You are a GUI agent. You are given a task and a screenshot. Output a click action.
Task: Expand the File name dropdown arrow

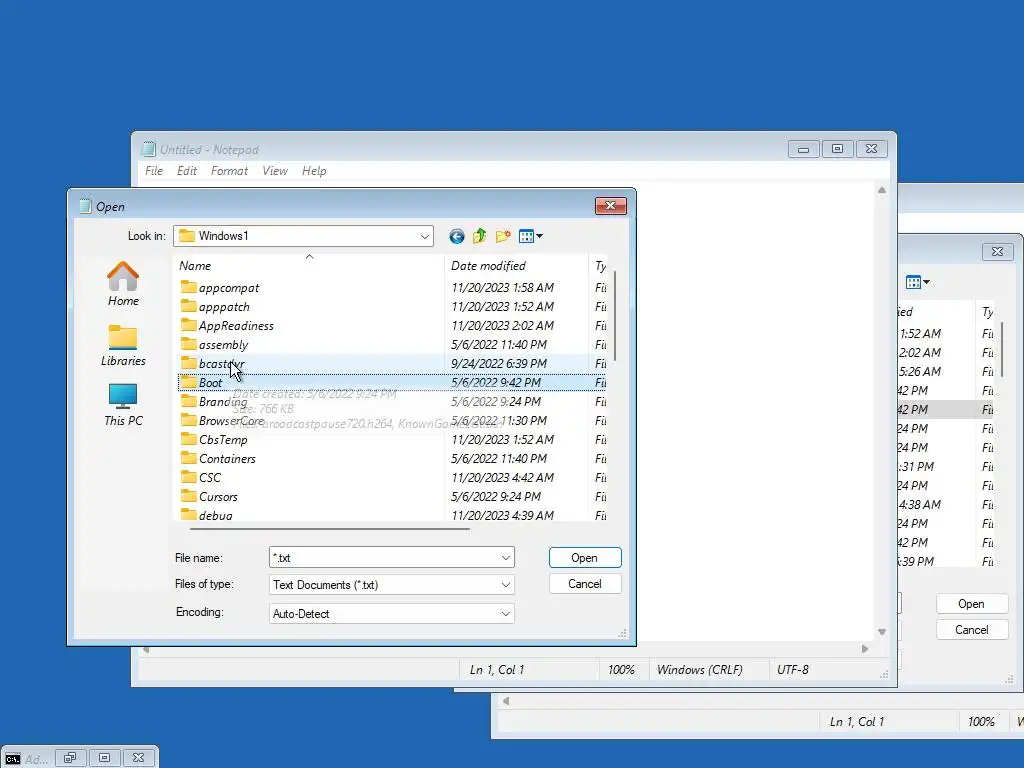[505, 558]
